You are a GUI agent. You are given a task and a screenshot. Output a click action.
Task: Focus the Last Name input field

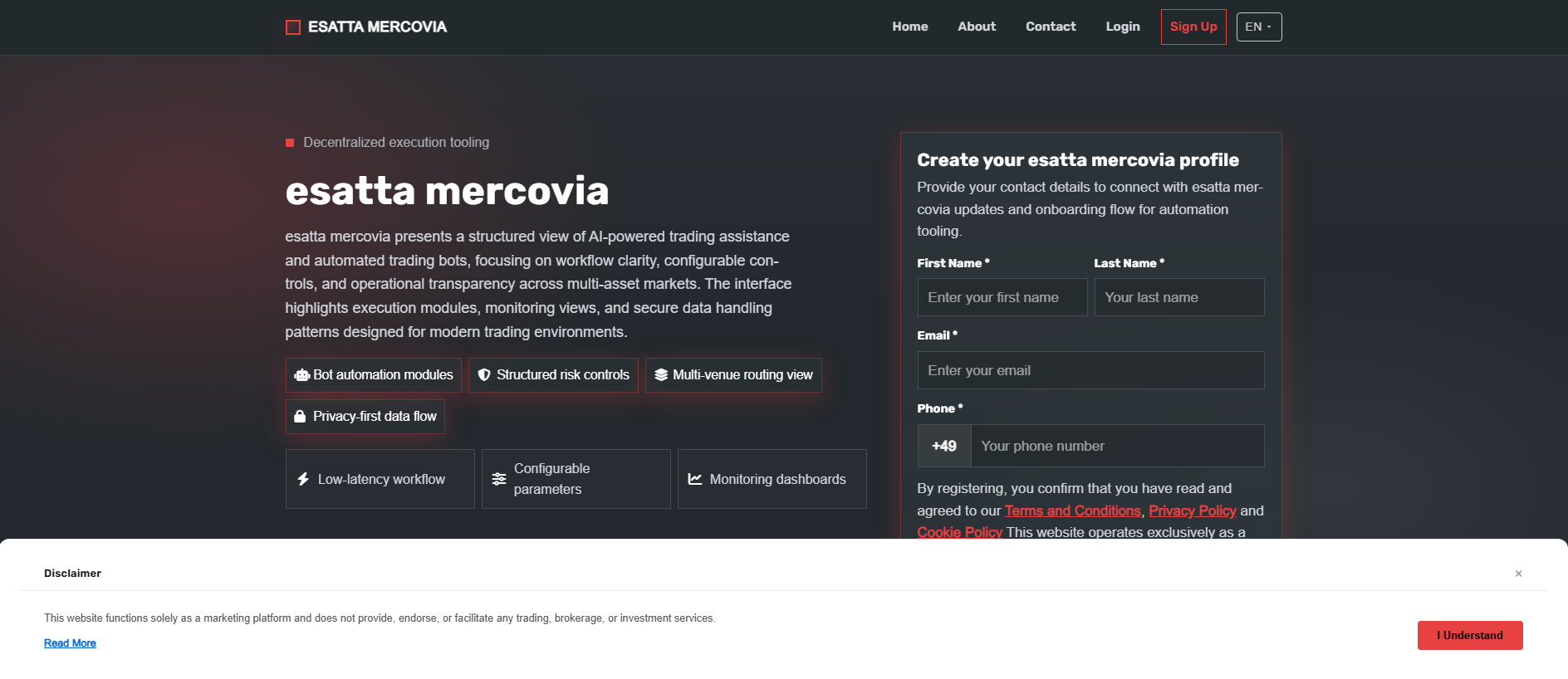click(1179, 297)
